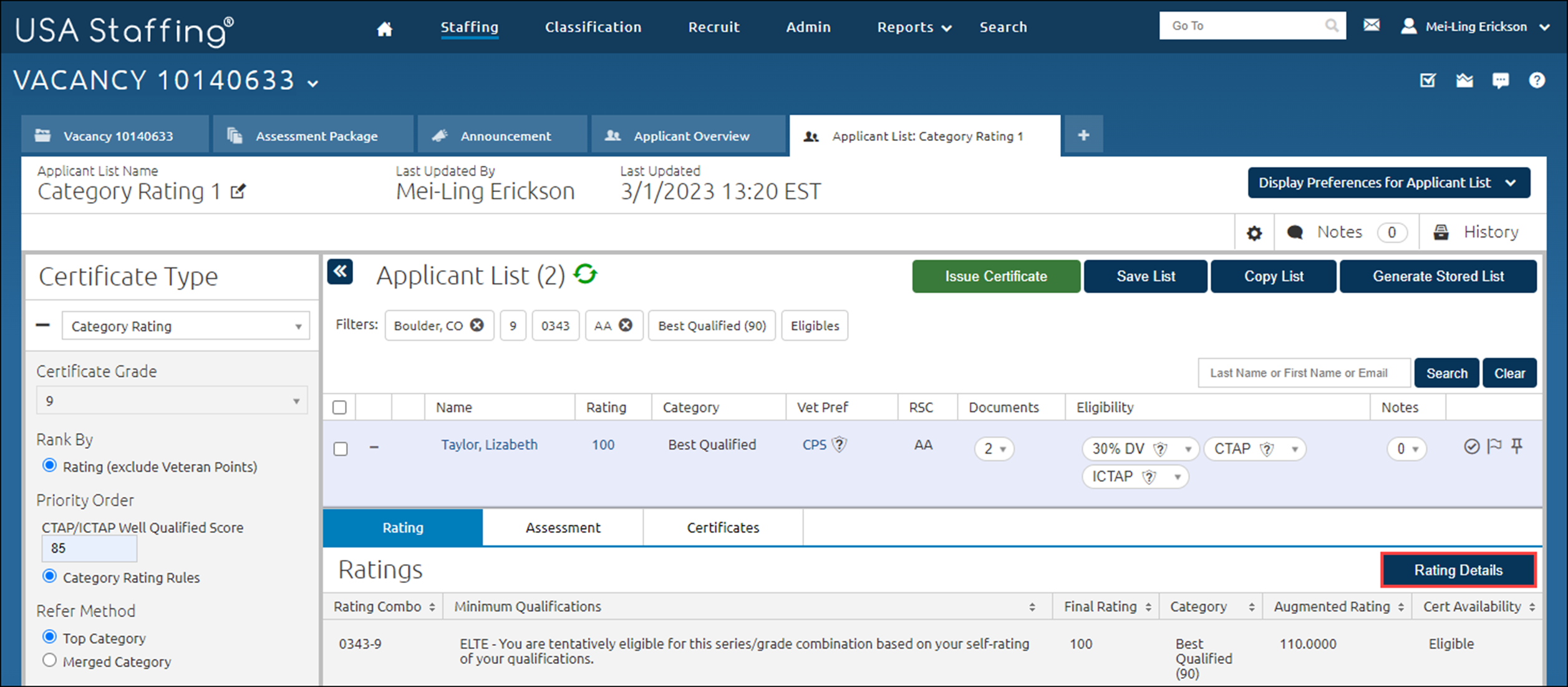The width and height of the screenshot is (1568, 687).
Task: Open Taylor, Lizabeth applicant link
Action: (x=489, y=444)
